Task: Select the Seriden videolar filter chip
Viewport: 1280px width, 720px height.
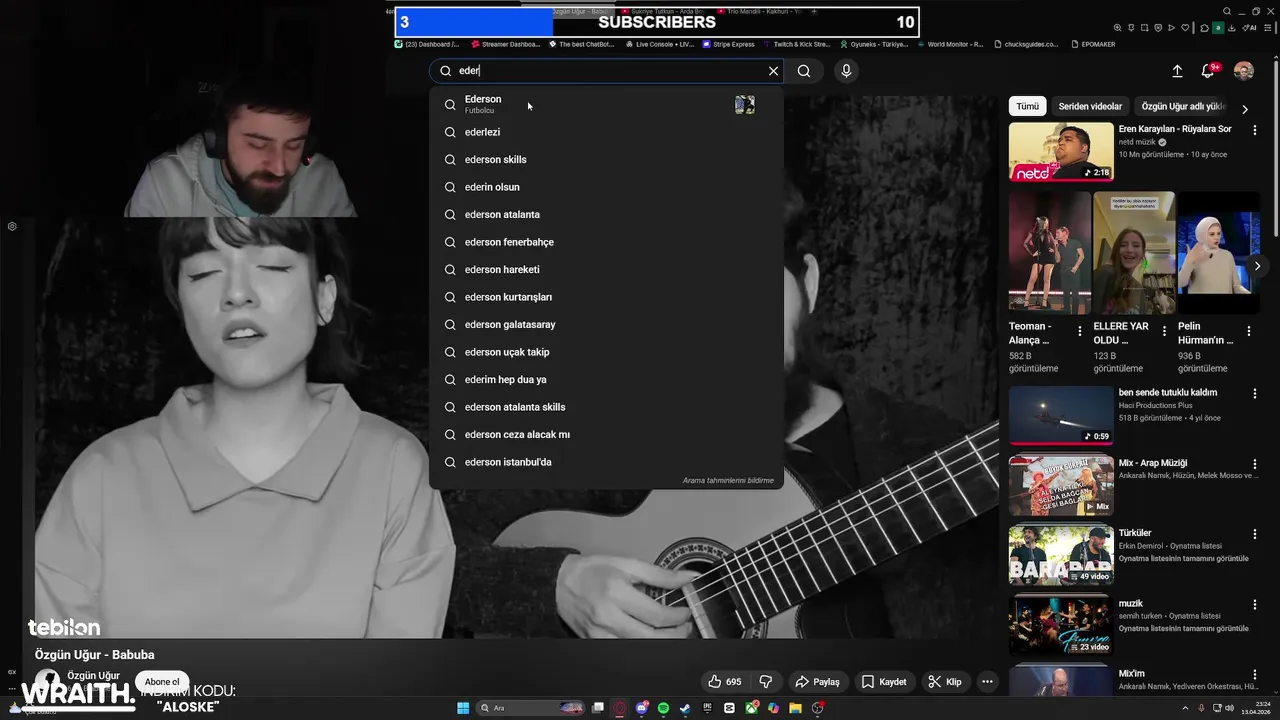Action: (1090, 106)
